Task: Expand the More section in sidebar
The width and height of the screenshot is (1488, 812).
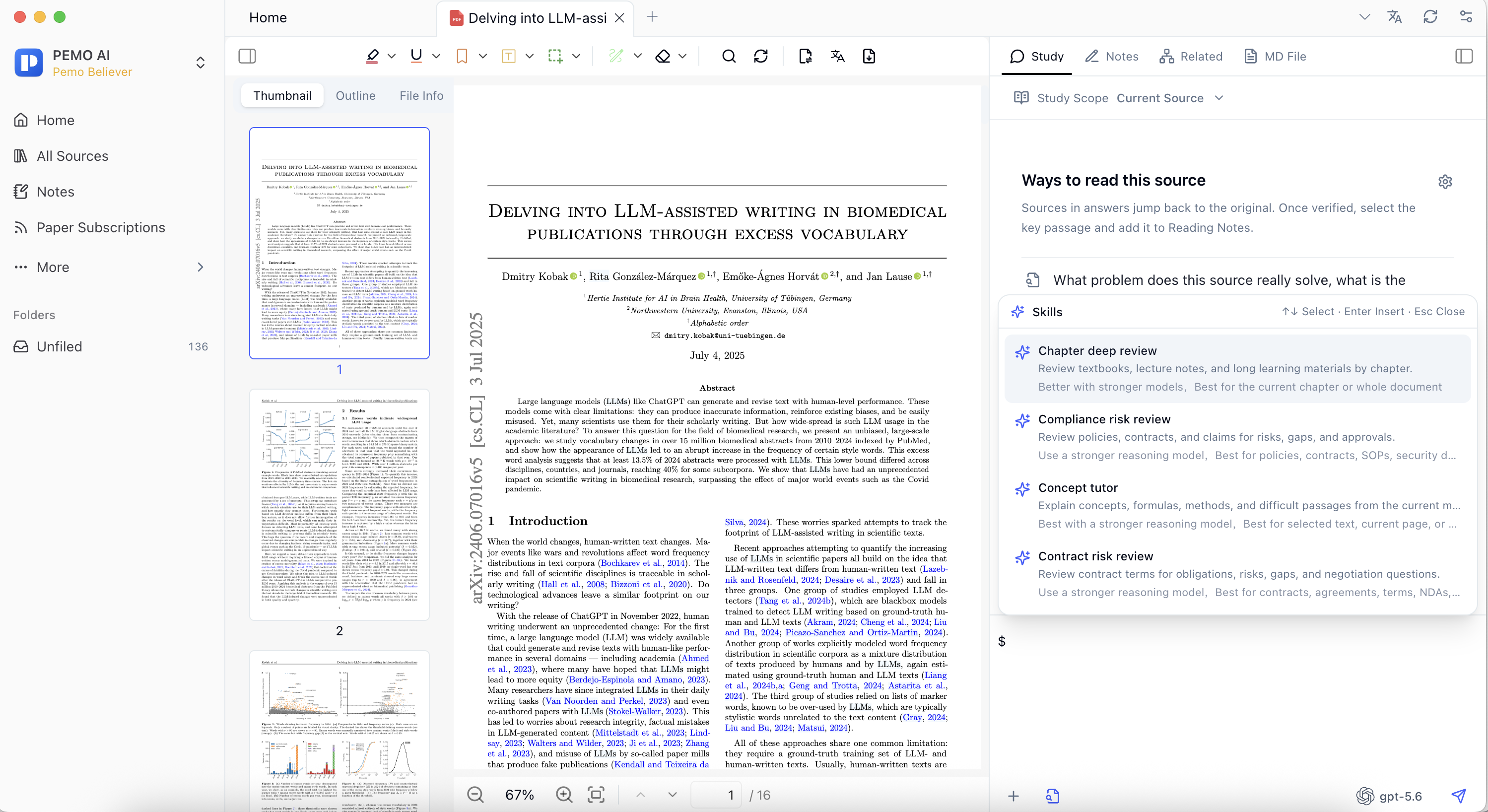Action: (110, 267)
